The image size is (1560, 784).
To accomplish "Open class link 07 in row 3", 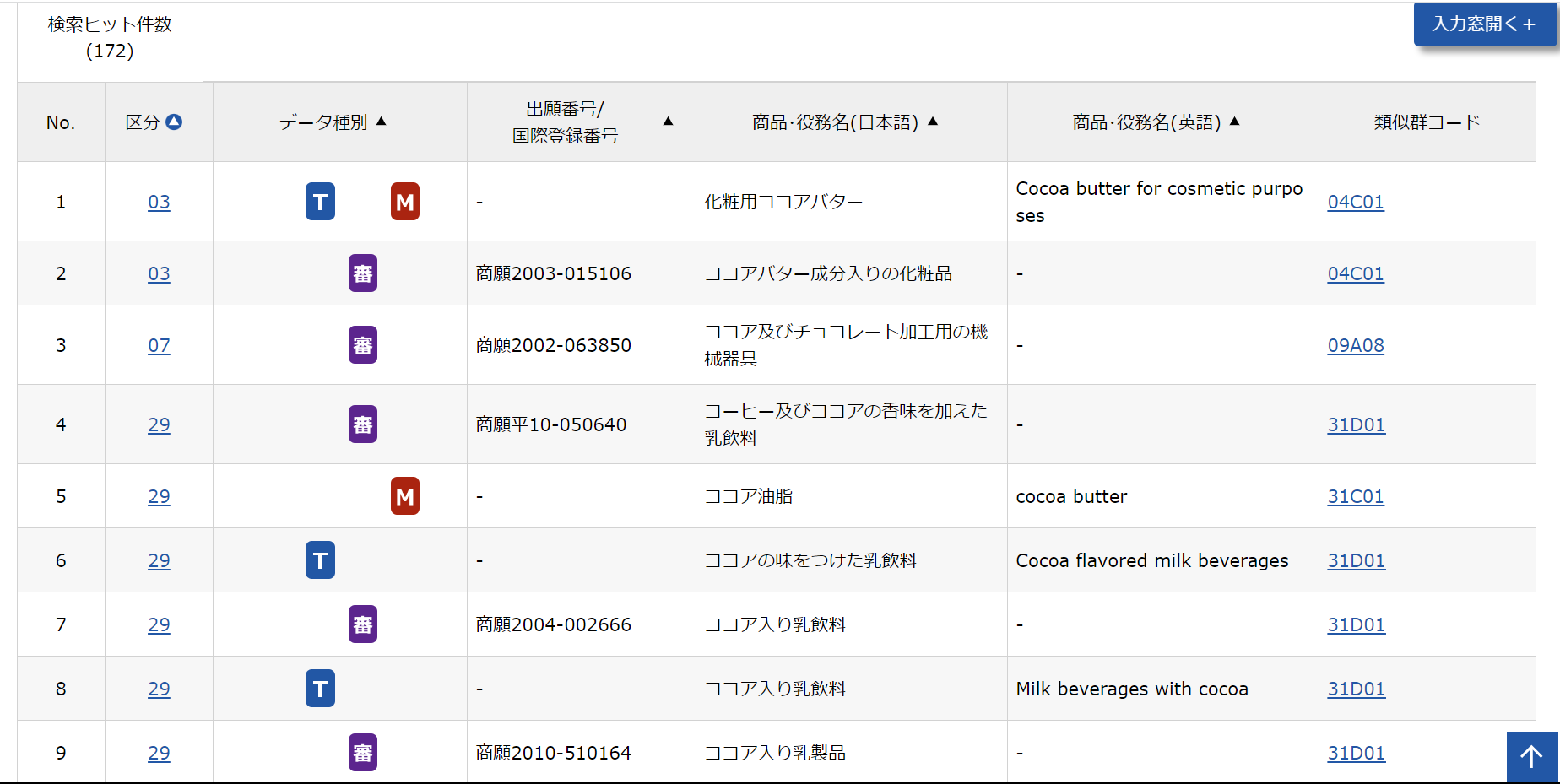I will coord(159,345).
